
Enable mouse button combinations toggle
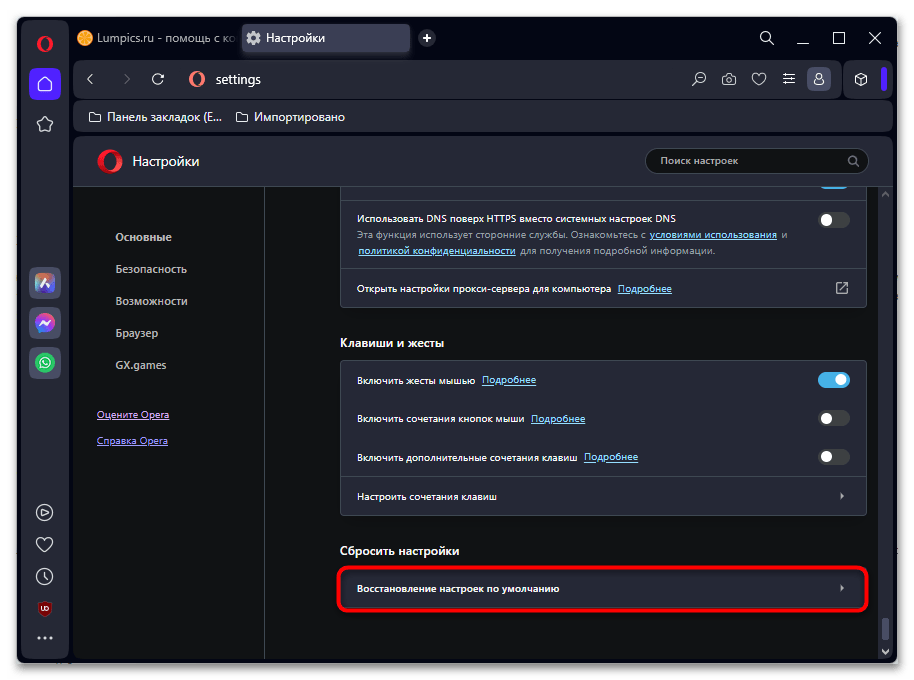point(834,418)
